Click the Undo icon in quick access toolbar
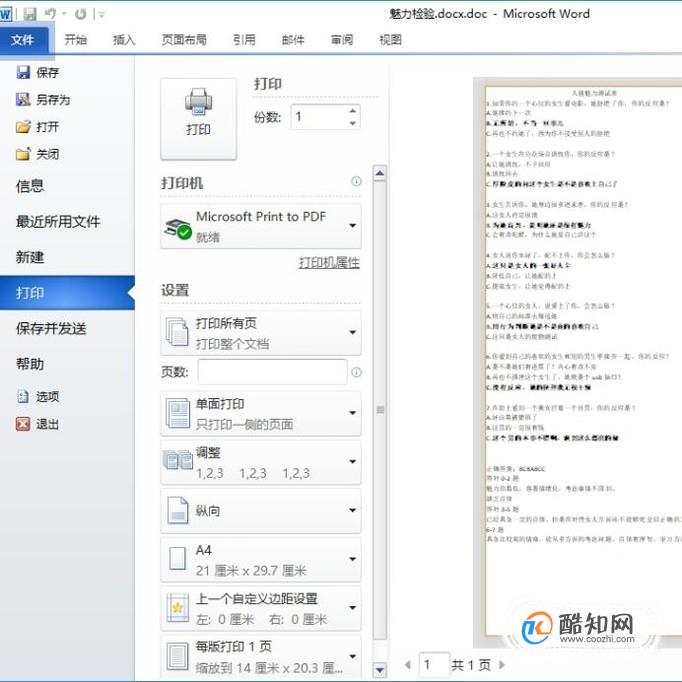 (51, 14)
